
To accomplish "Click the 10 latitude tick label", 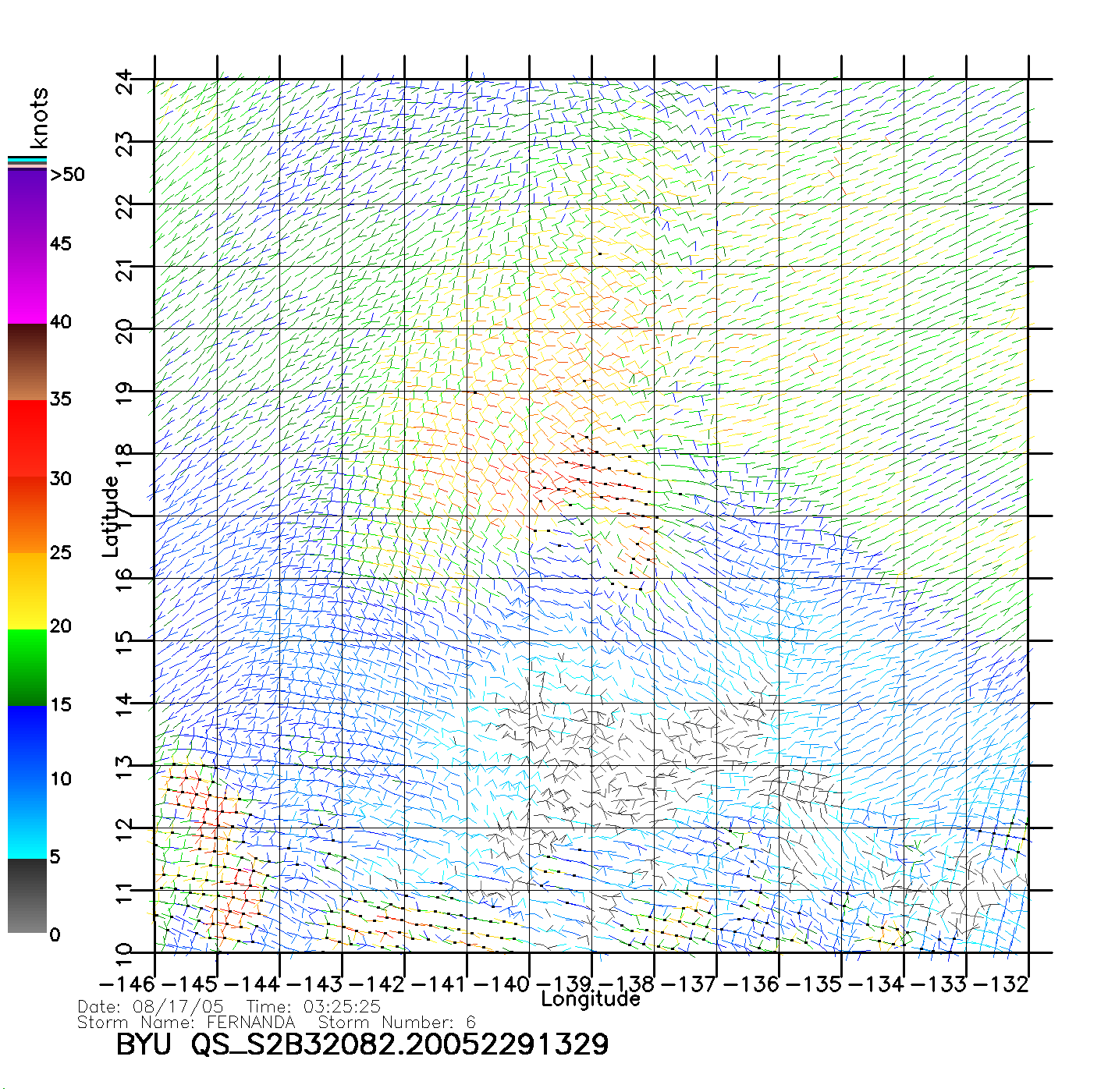I will [x=125, y=953].
